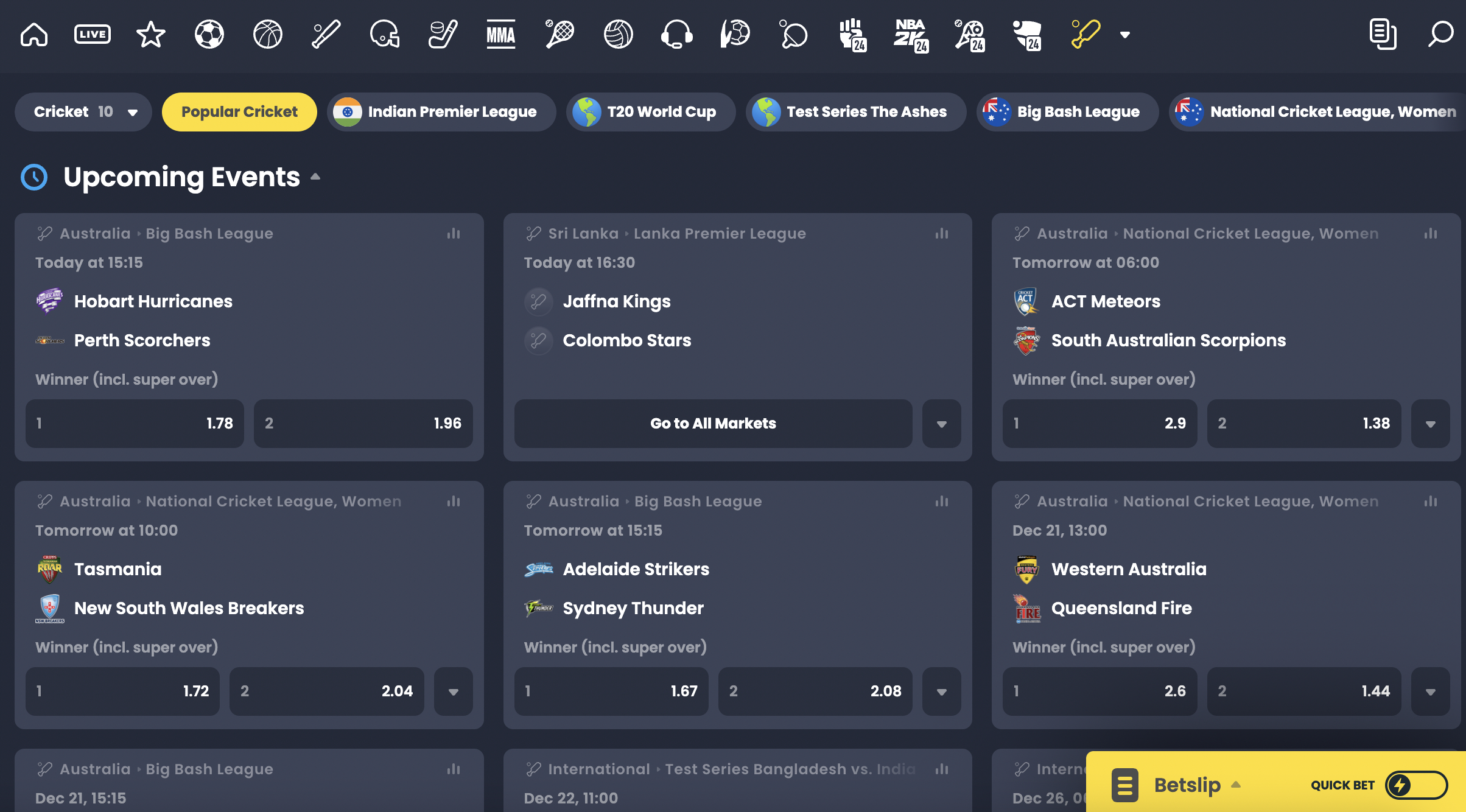1466x812 pixels.
Task: Select the Indian Premier League tab
Action: click(x=441, y=112)
